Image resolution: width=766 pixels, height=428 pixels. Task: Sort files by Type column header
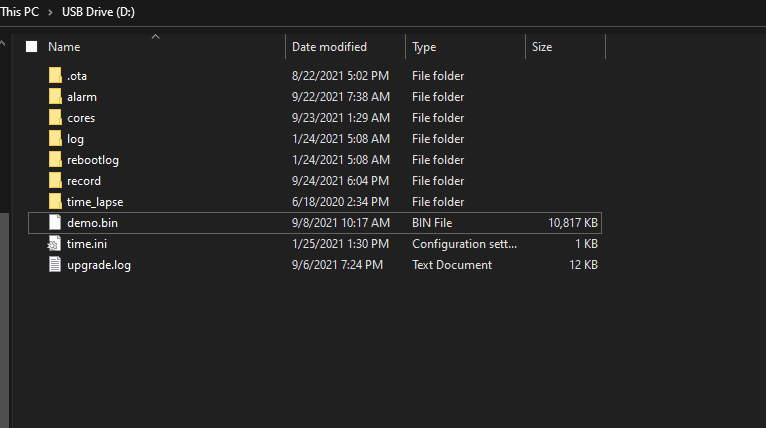pyautogui.click(x=424, y=47)
